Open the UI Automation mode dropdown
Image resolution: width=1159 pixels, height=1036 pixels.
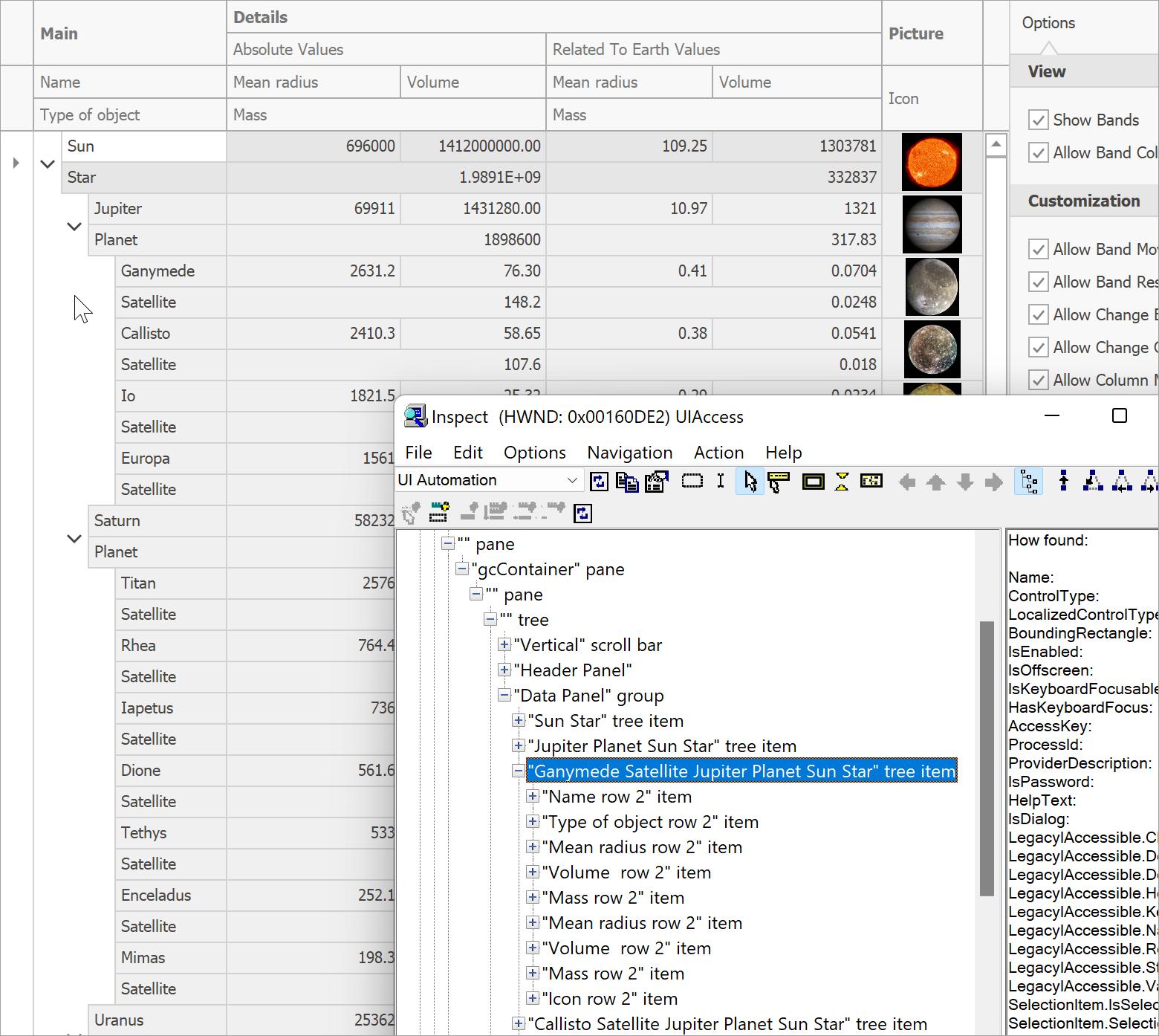(x=571, y=480)
